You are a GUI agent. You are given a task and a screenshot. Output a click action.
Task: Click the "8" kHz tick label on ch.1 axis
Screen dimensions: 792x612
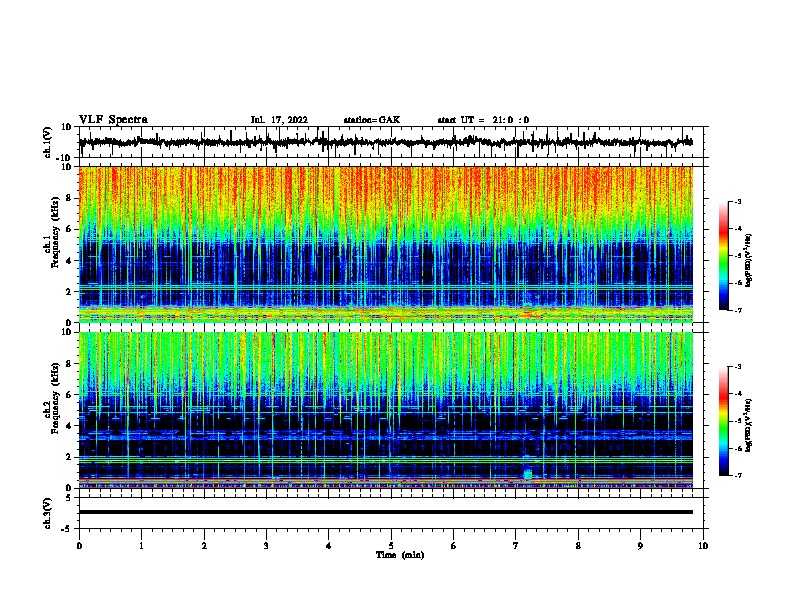pos(69,198)
